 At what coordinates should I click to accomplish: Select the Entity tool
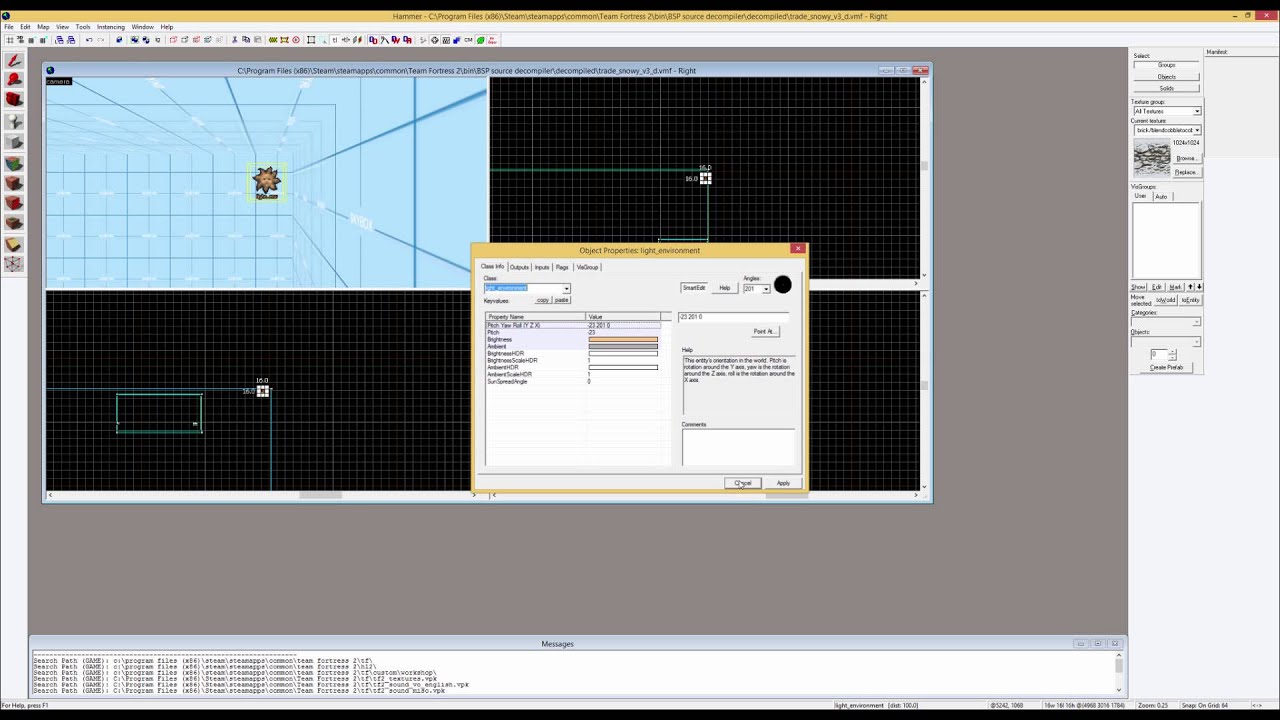[14, 121]
